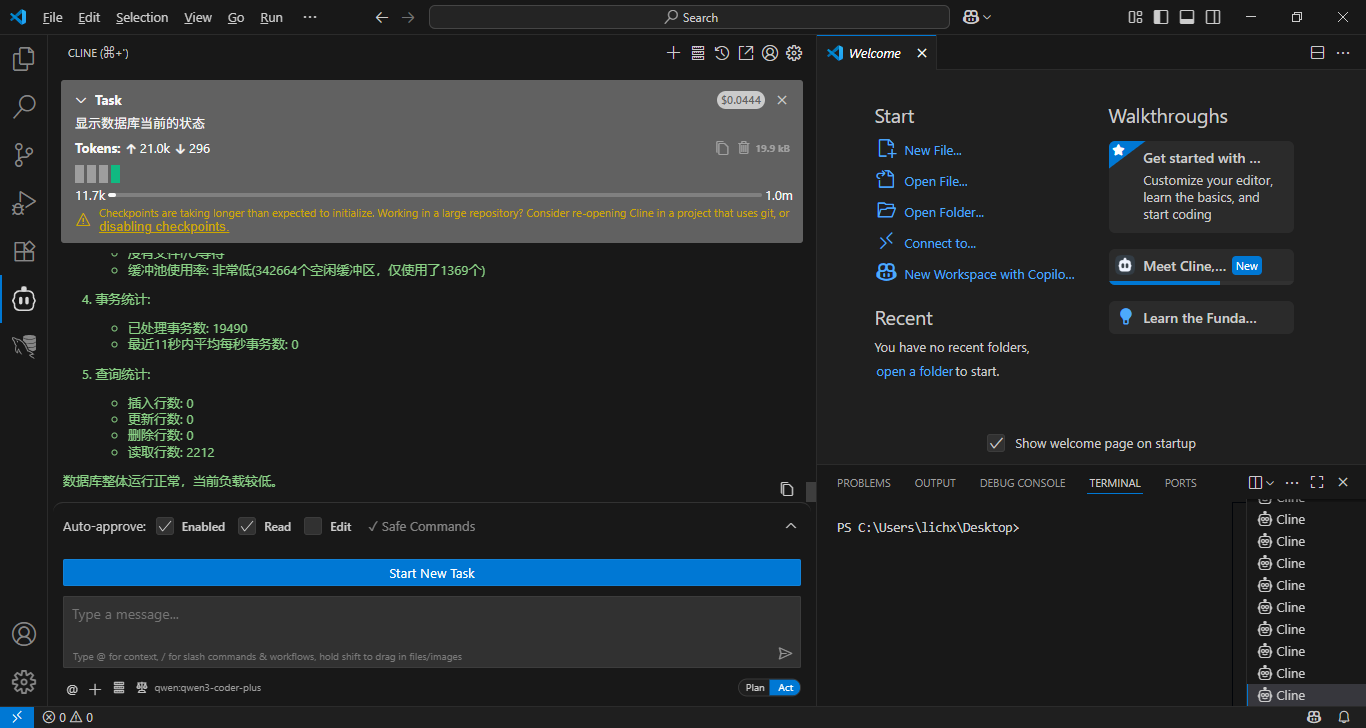Open notifications bell in status bar

click(1343, 717)
